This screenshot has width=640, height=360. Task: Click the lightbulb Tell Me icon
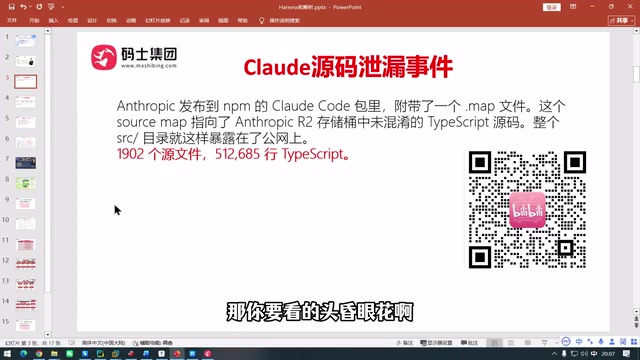point(262,20)
